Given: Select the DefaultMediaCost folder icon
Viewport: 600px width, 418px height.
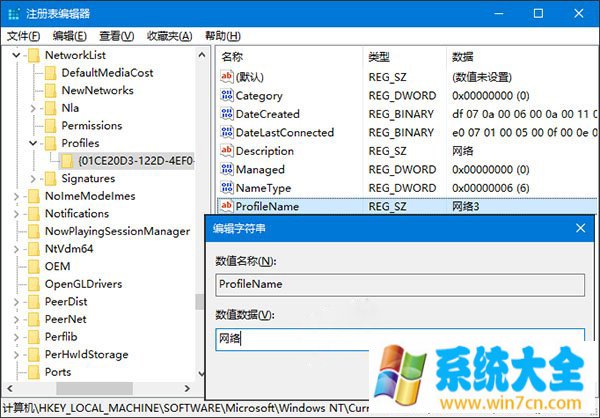Looking at the screenshot, I should pos(51,73).
